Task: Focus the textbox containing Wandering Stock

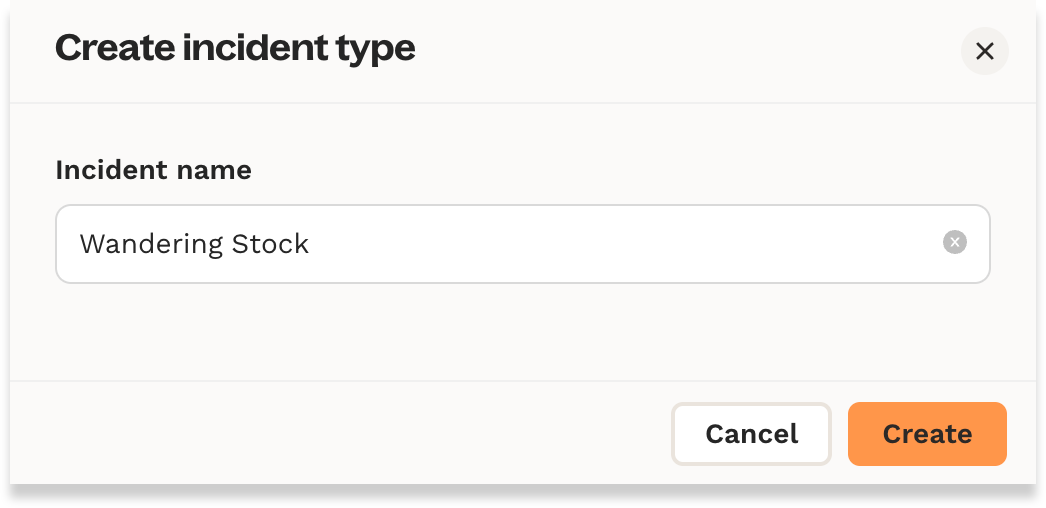Action: click(500, 244)
